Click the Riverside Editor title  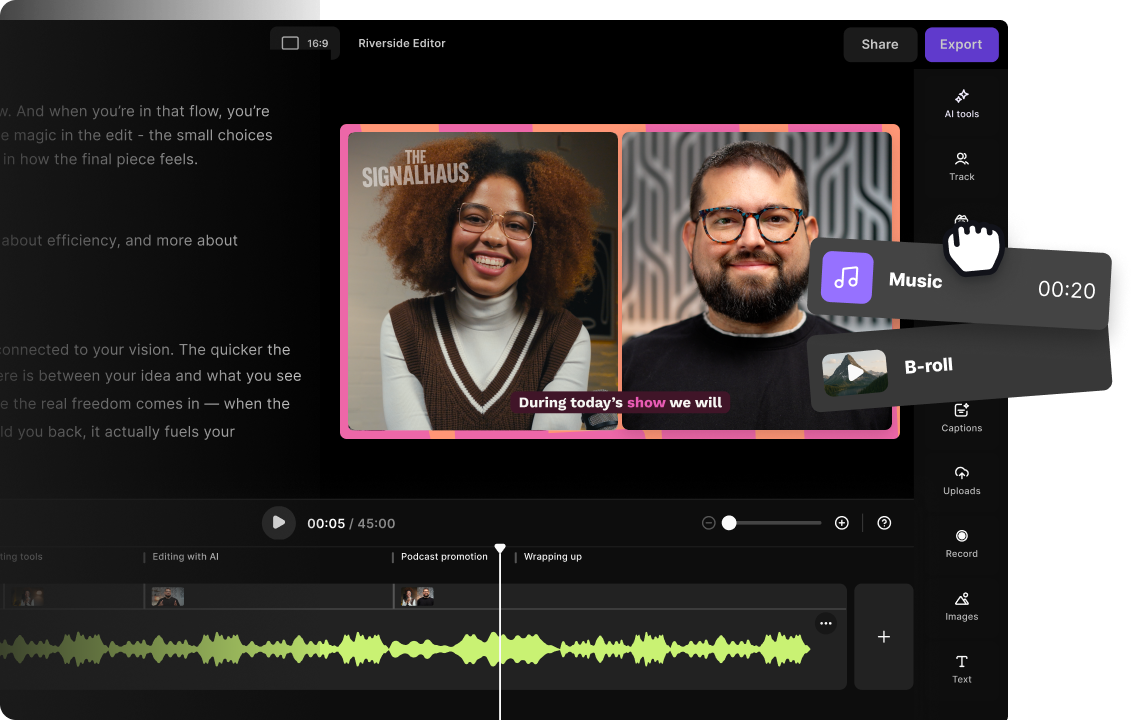[401, 43]
